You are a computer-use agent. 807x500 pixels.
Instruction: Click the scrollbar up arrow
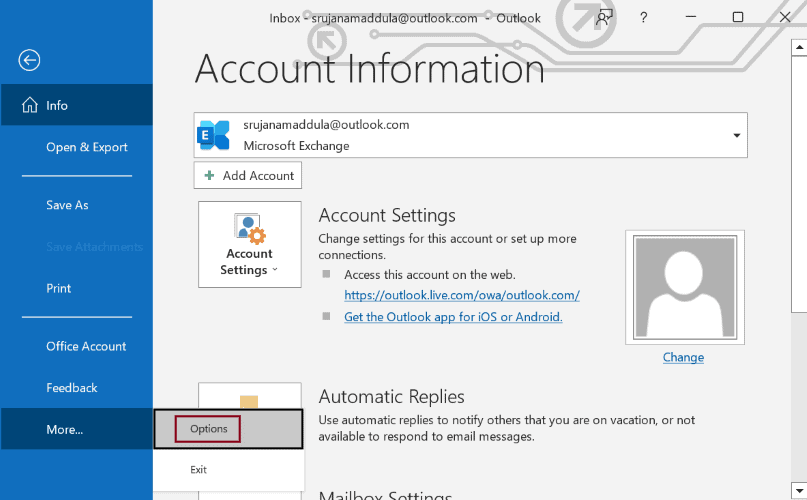[799, 47]
